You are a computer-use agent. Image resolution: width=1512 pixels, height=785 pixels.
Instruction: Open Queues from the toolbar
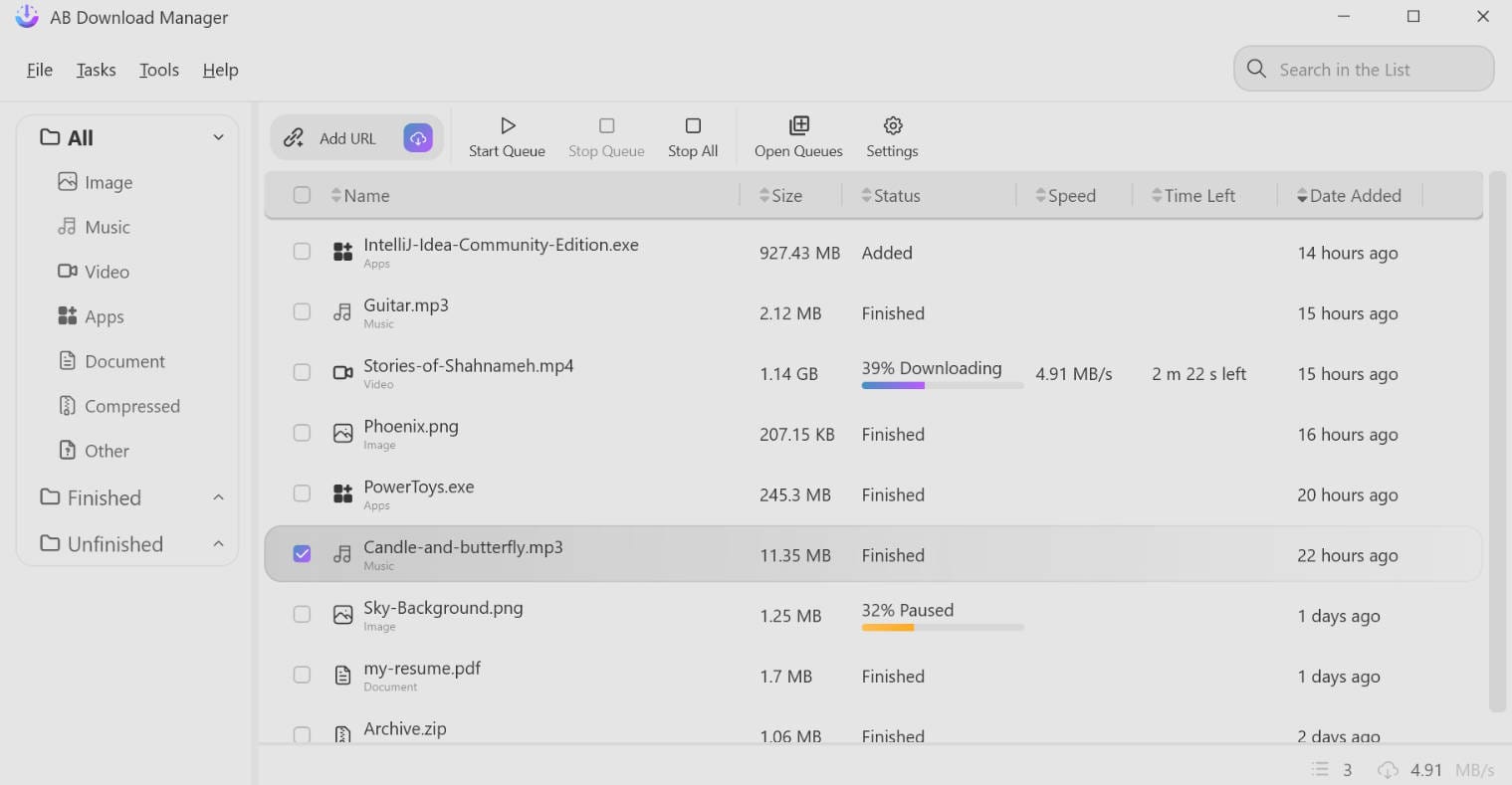tap(798, 136)
